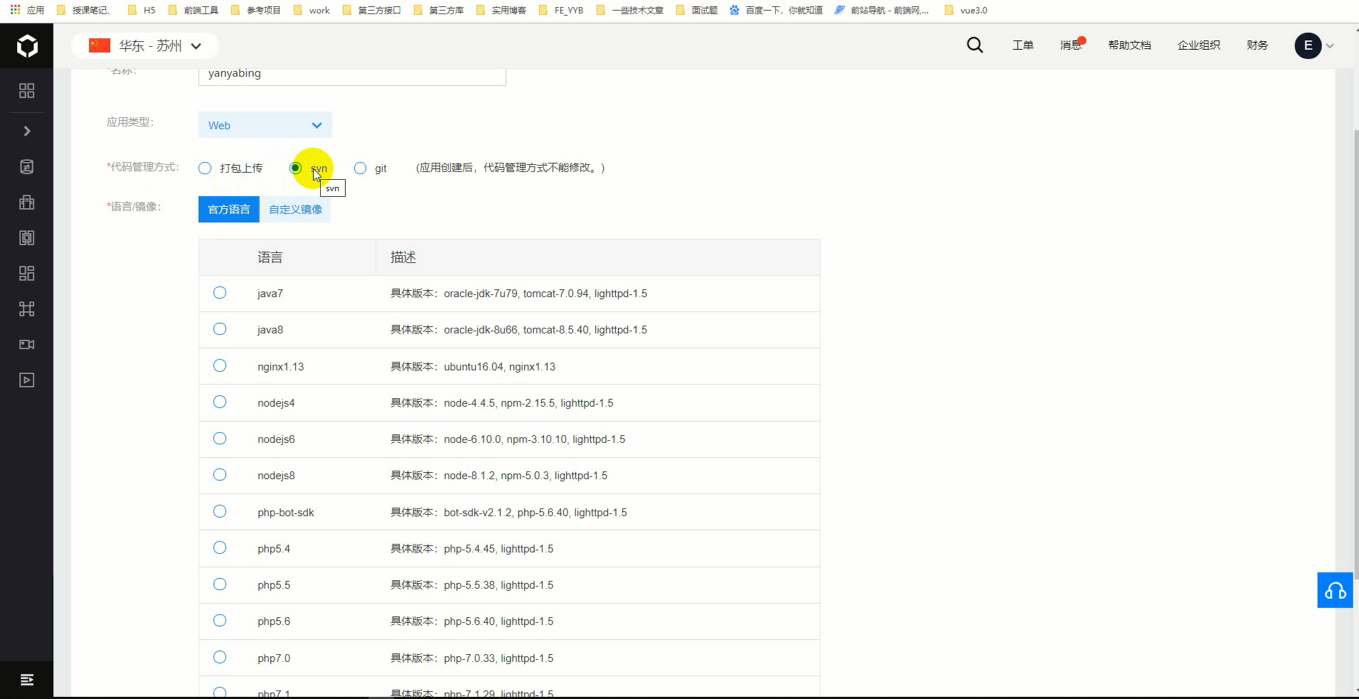Select the nginx1.13 language option
The height and width of the screenshot is (699, 1359).
point(220,366)
